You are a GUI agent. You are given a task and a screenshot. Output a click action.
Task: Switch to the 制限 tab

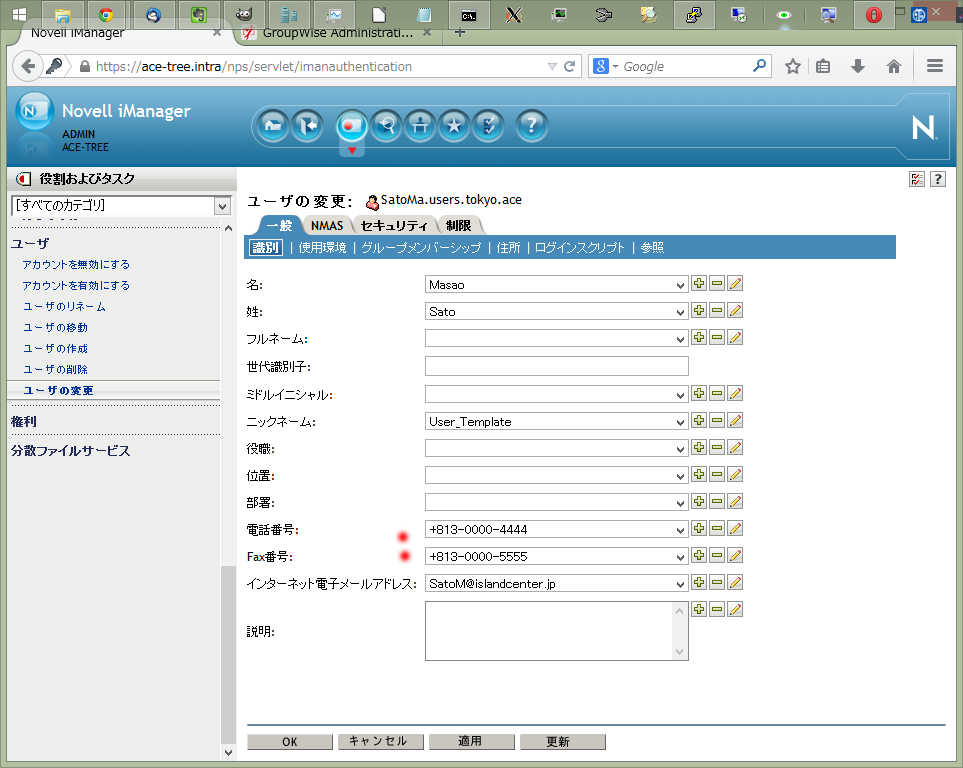pos(459,225)
